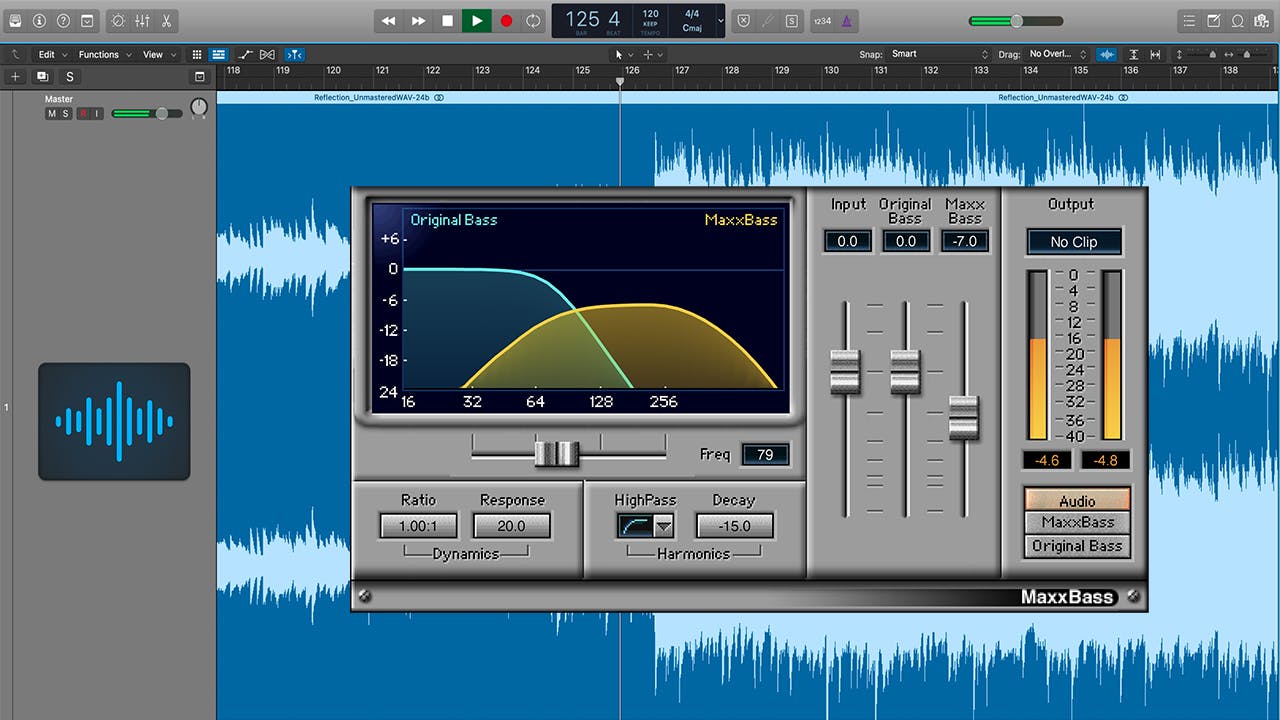Open the Editors scissors icon
This screenshot has width=1280, height=720.
166,20
